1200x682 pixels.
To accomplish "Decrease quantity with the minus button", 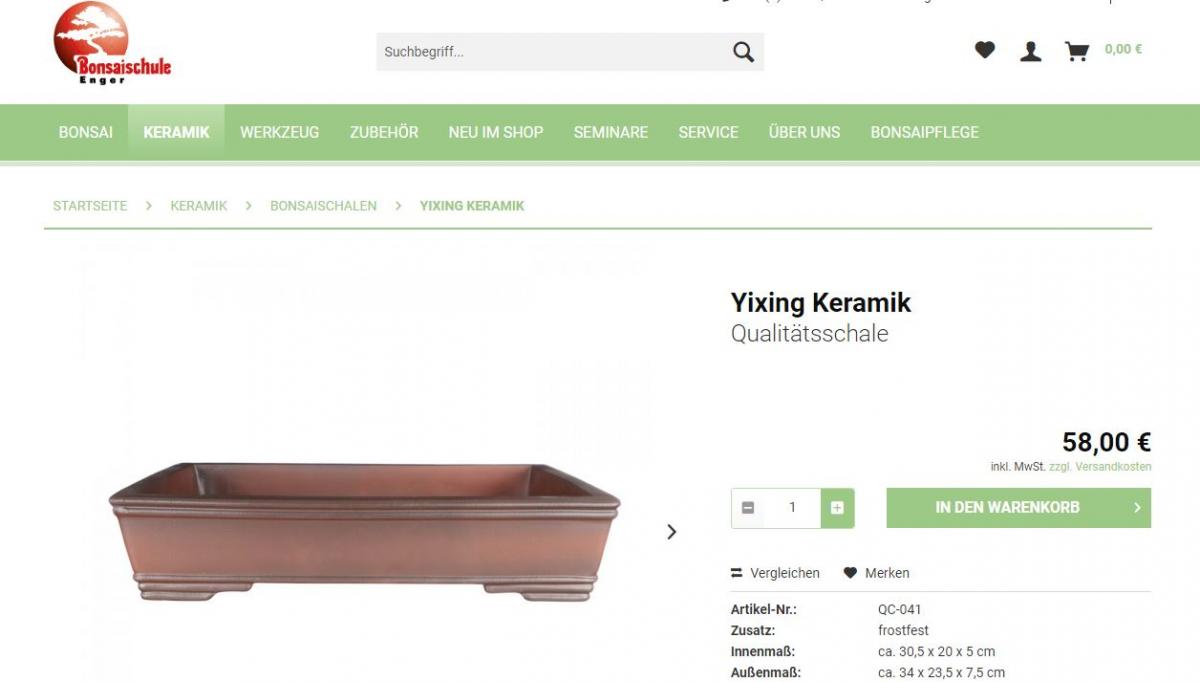I will [748, 508].
